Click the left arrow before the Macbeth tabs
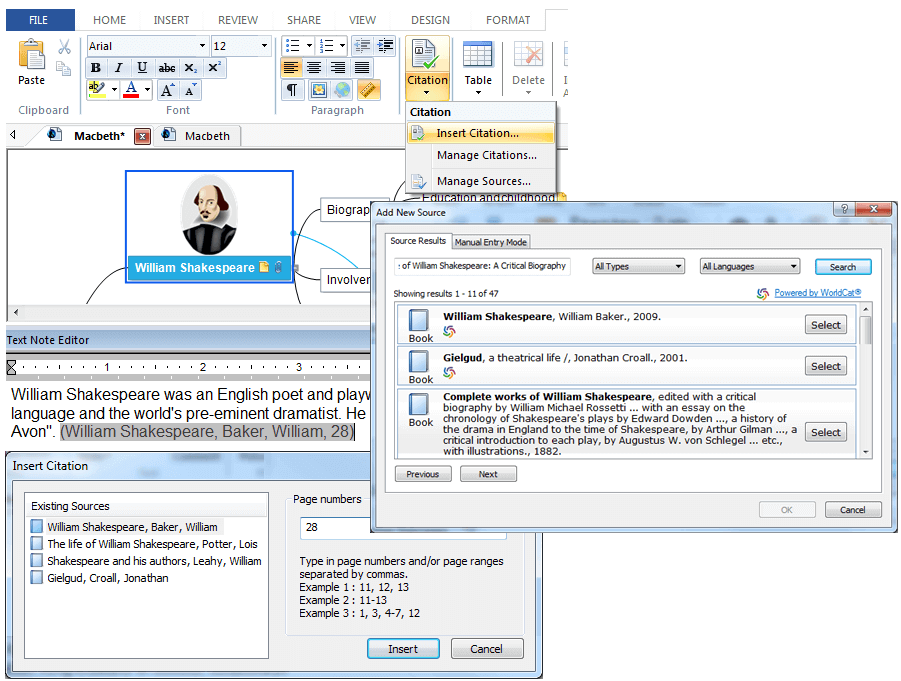The width and height of the screenshot is (901, 681). pyautogui.click(x=13, y=135)
